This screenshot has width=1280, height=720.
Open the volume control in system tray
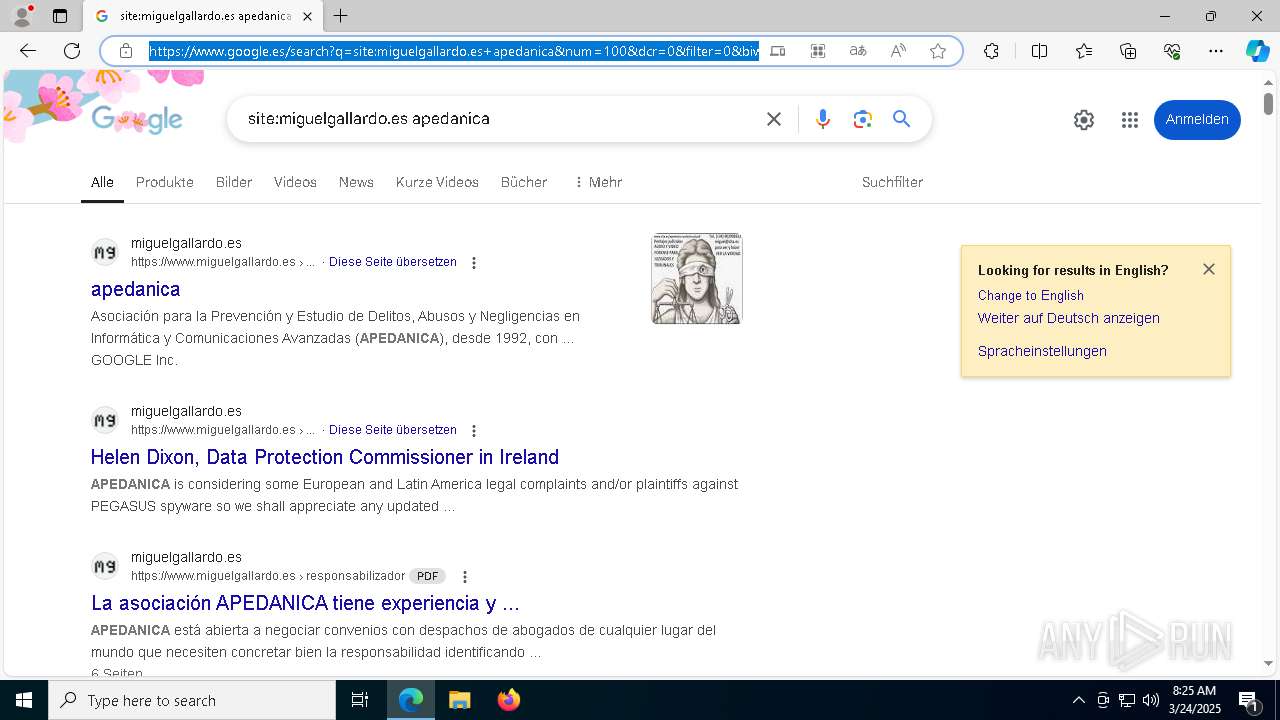pos(1151,700)
